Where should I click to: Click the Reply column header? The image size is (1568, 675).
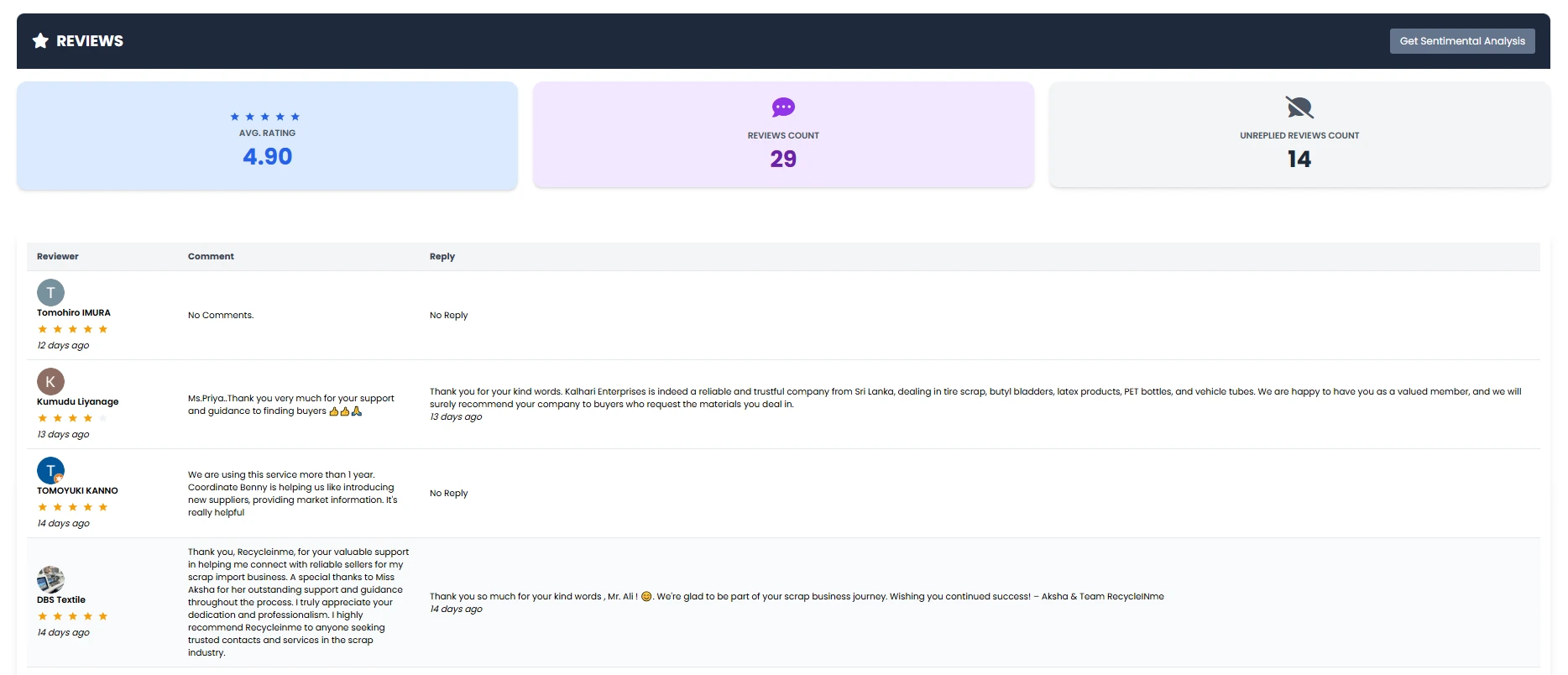pyautogui.click(x=442, y=257)
